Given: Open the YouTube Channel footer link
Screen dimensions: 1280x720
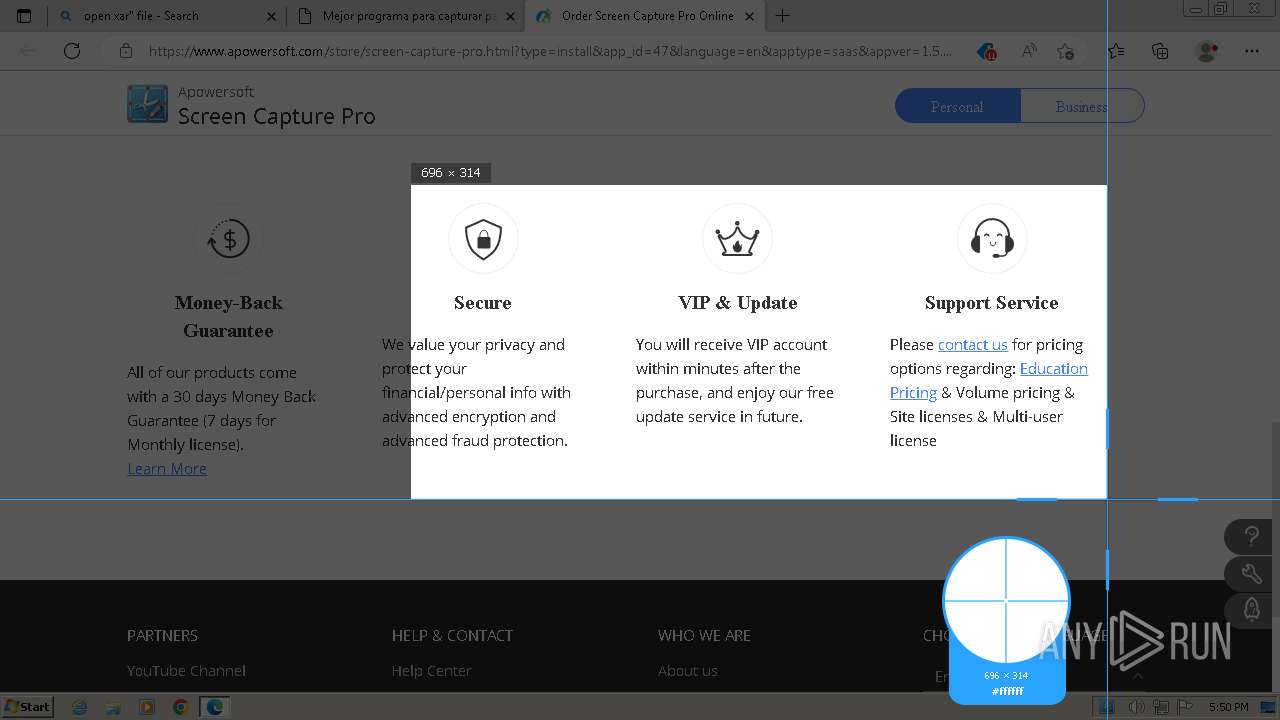Looking at the screenshot, I should (186, 670).
